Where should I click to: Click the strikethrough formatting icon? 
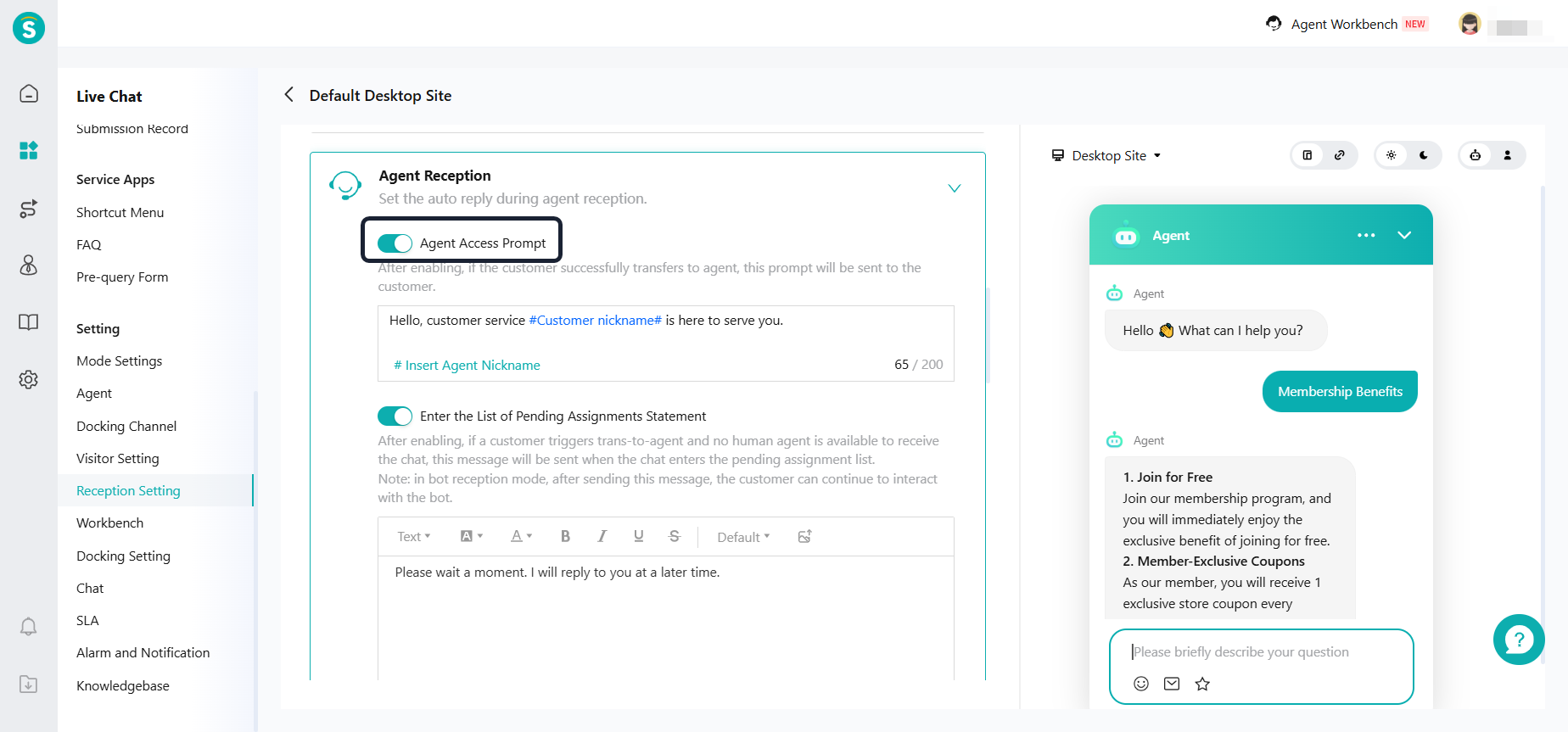pos(675,536)
